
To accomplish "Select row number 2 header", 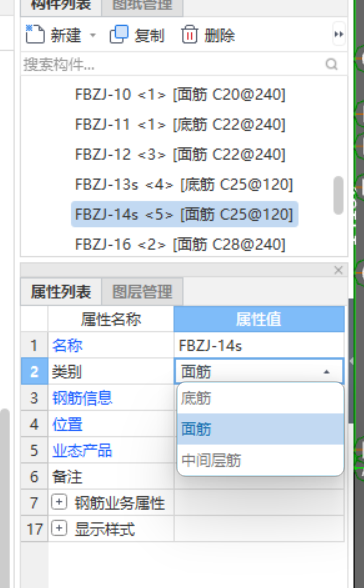I will (x=34, y=372).
